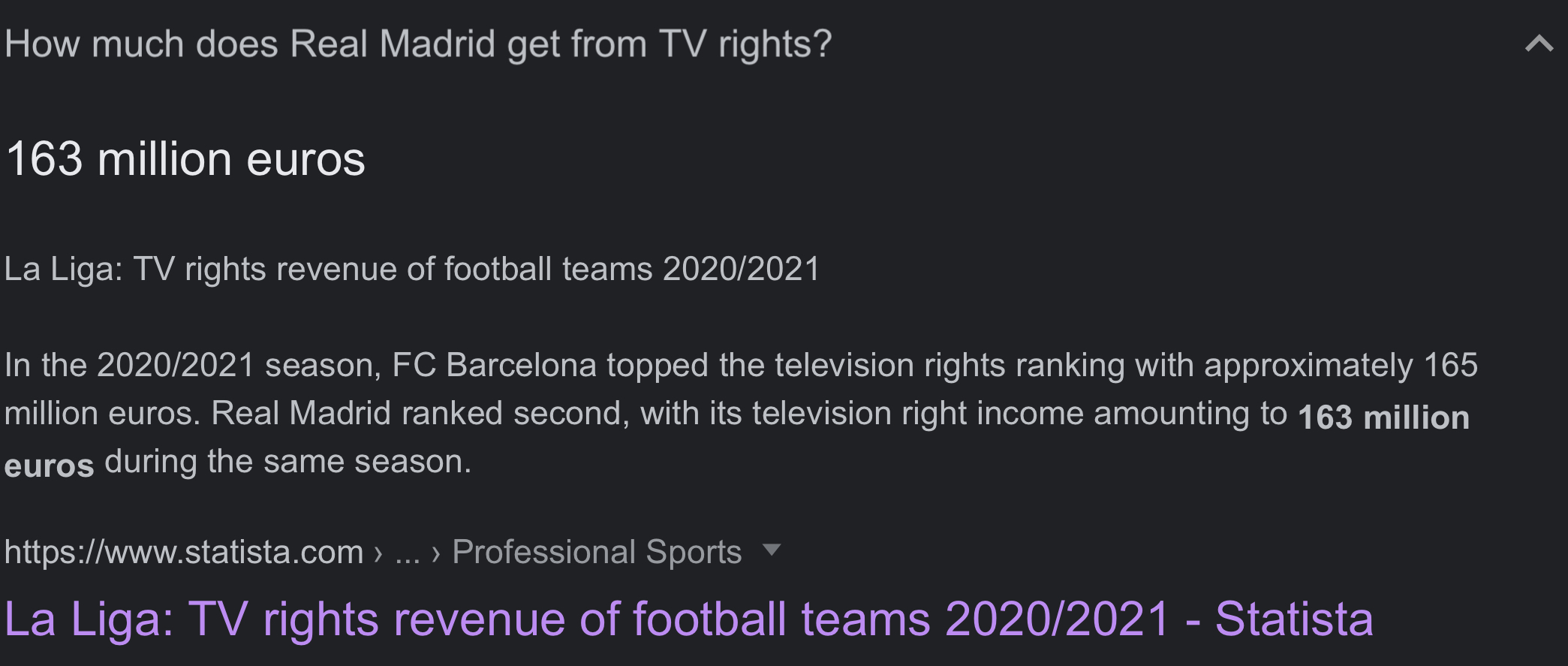
Task: Click the bold "163 million" text in snippet
Action: (x=1383, y=417)
